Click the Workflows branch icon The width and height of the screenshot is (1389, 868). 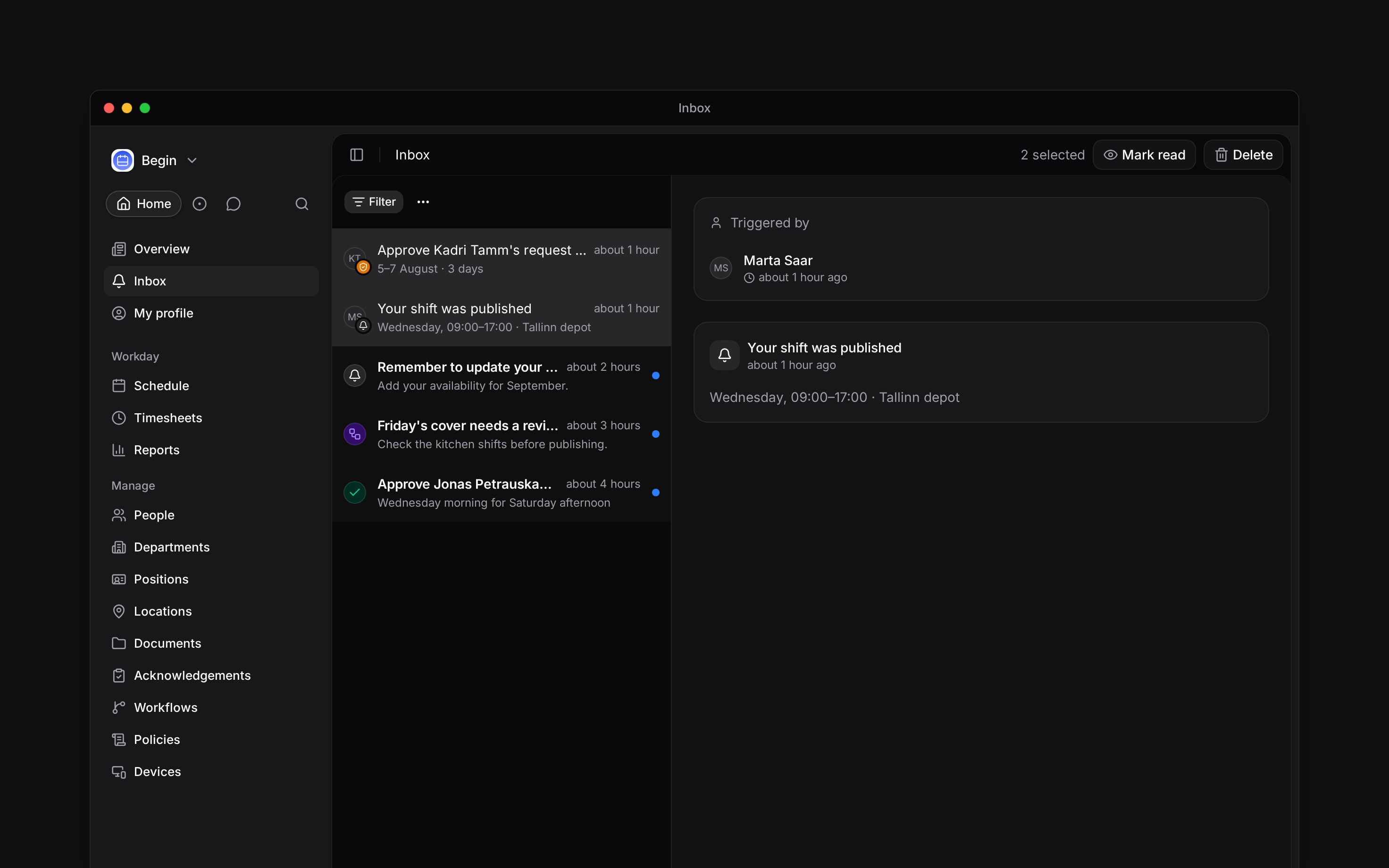pyautogui.click(x=119, y=708)
